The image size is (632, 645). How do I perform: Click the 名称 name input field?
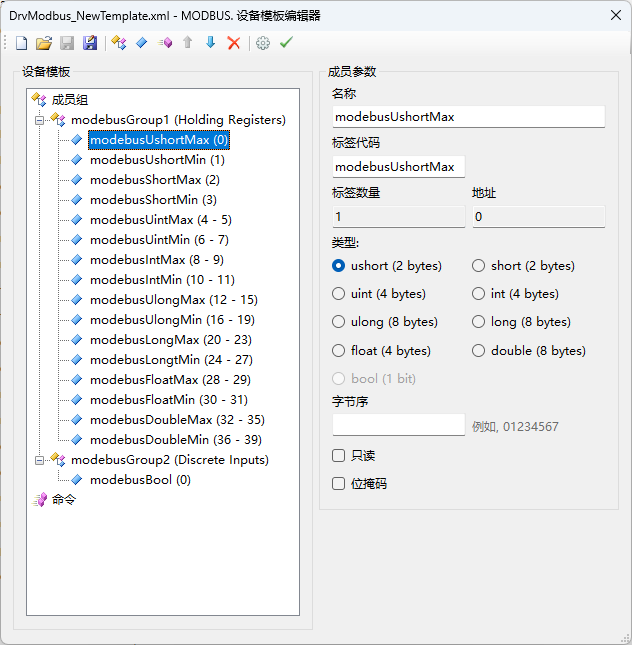tap(469, 117)
